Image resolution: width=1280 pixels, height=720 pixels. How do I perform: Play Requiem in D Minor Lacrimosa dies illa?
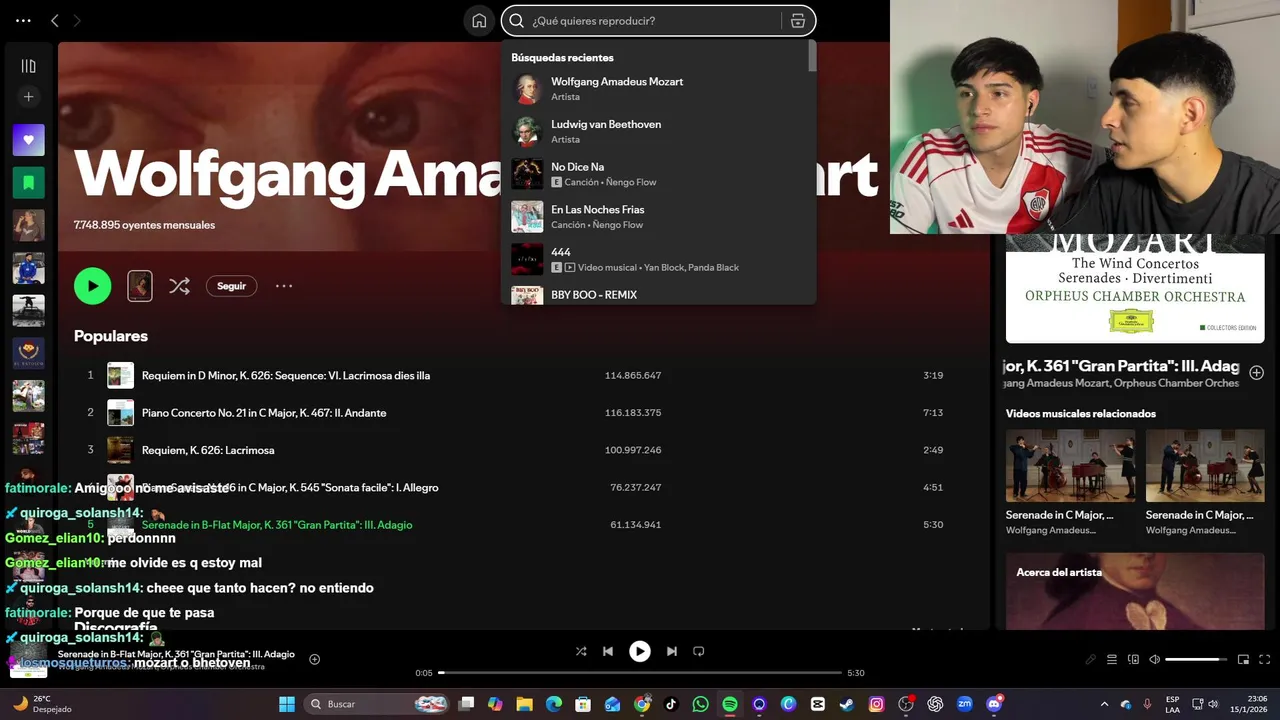(x=286, y=376)
